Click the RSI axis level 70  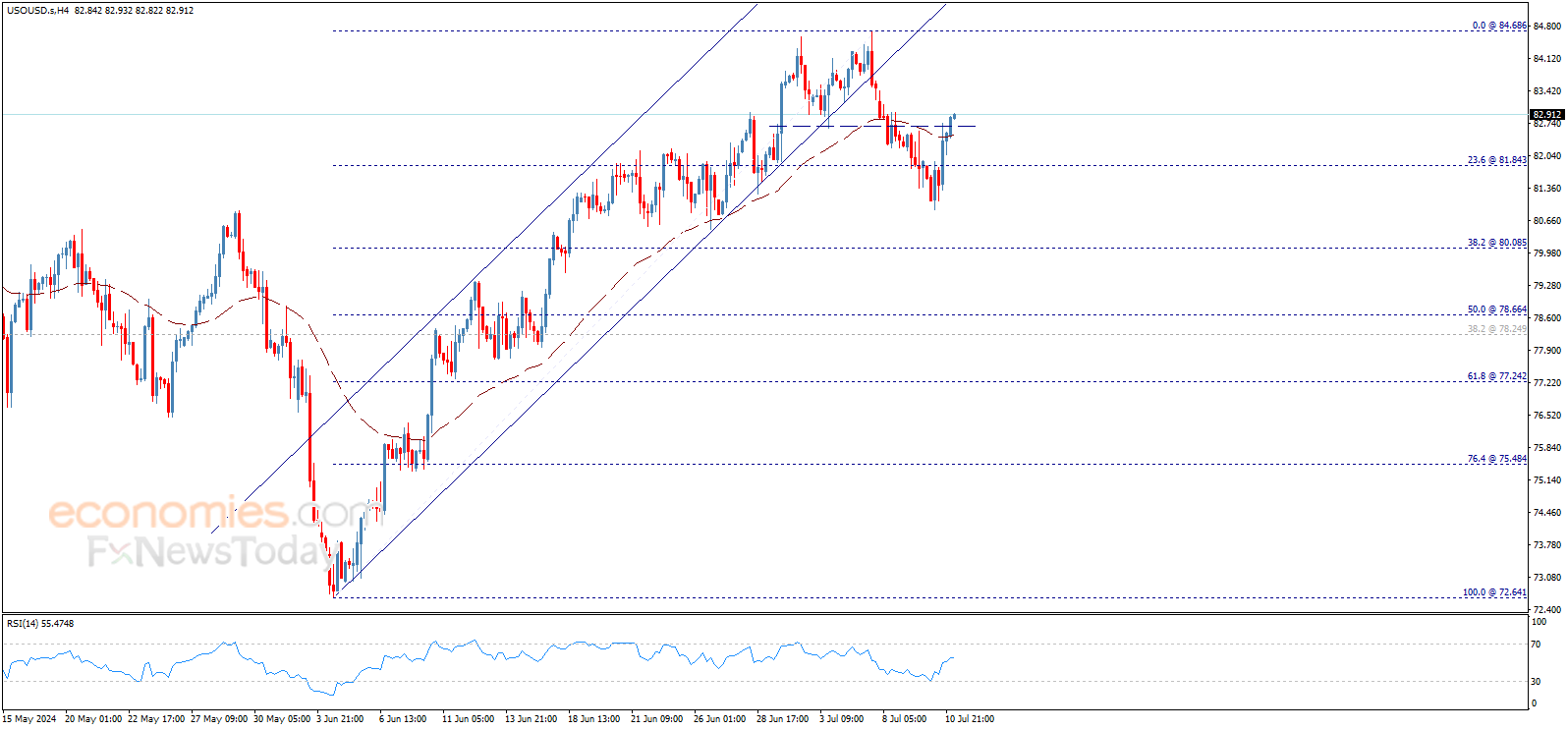(x=1538, y=645)
